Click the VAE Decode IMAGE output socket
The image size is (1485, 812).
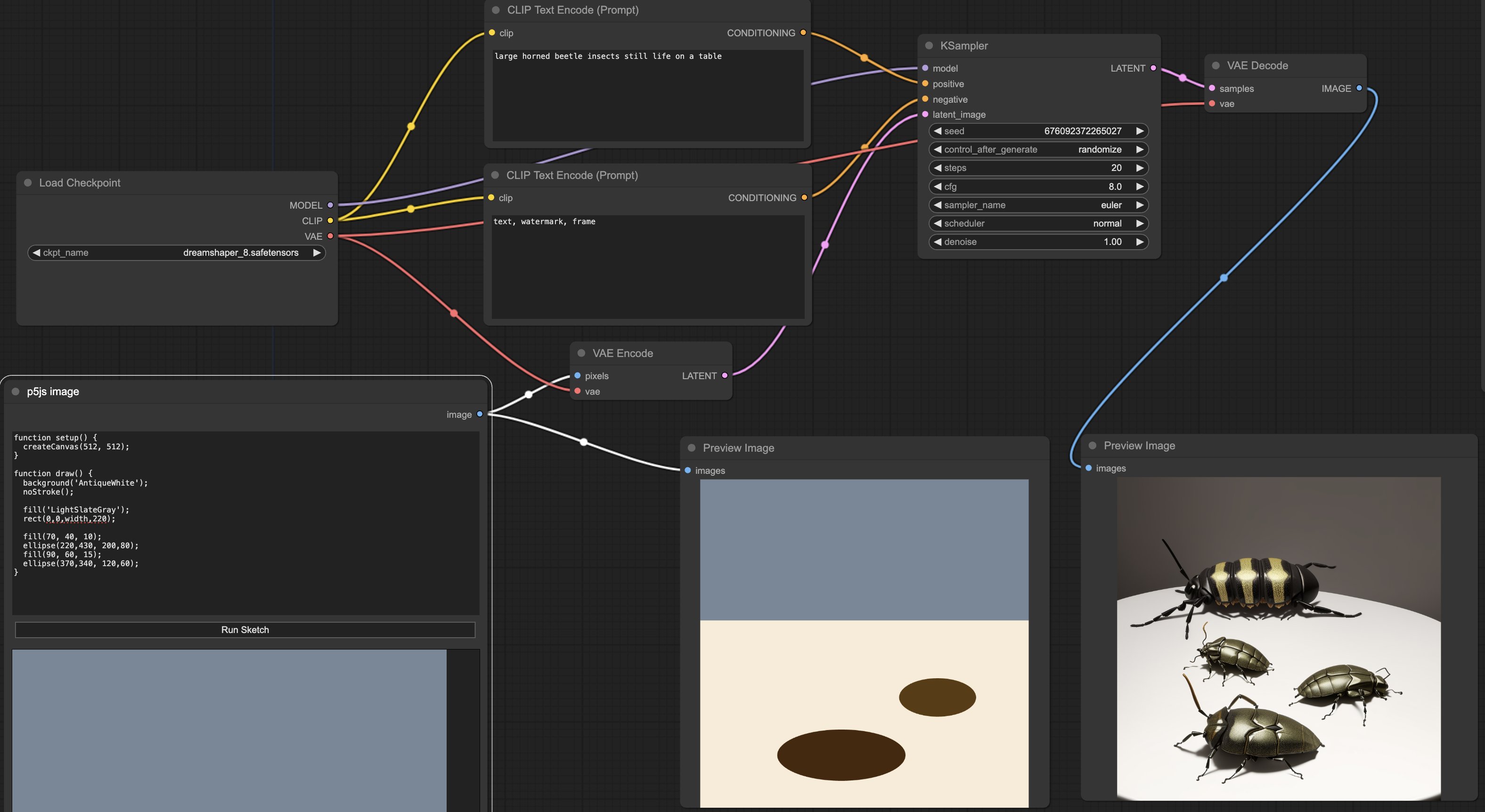1359,88
